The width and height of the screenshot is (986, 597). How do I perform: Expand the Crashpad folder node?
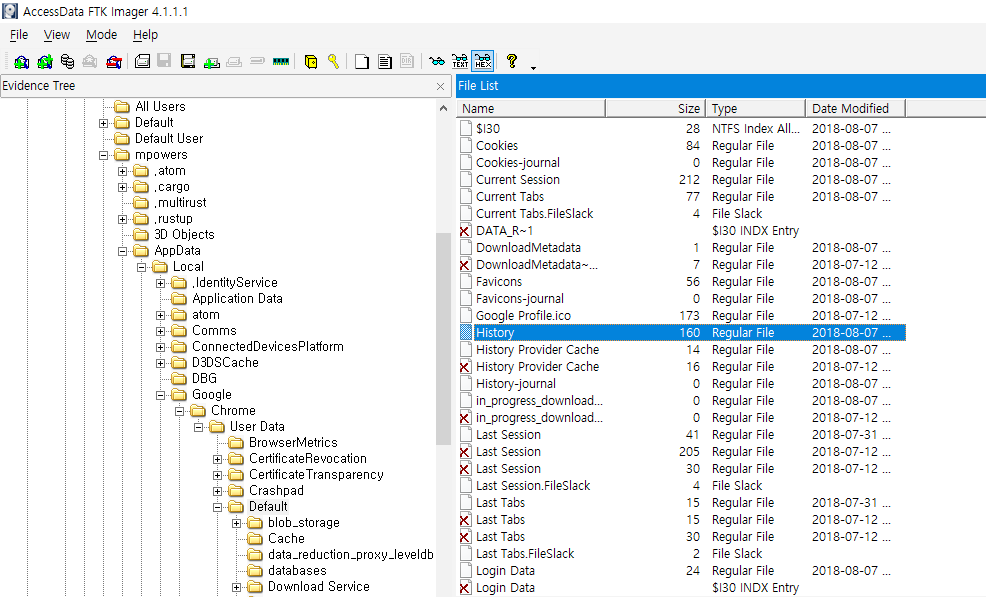(x=218, y=491)
